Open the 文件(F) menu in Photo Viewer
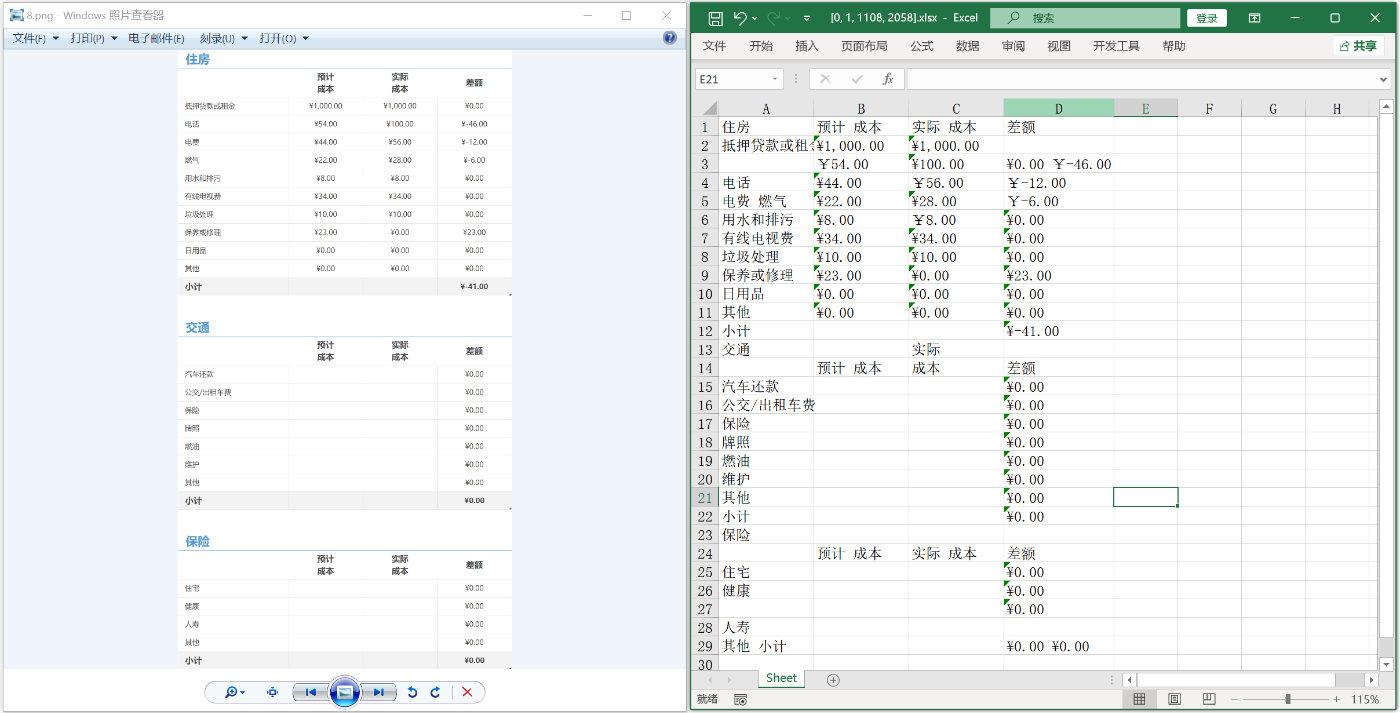Image resolution: width=1400 pixels, height=713 pixels. pyautogui.click(x=36, y=38)
